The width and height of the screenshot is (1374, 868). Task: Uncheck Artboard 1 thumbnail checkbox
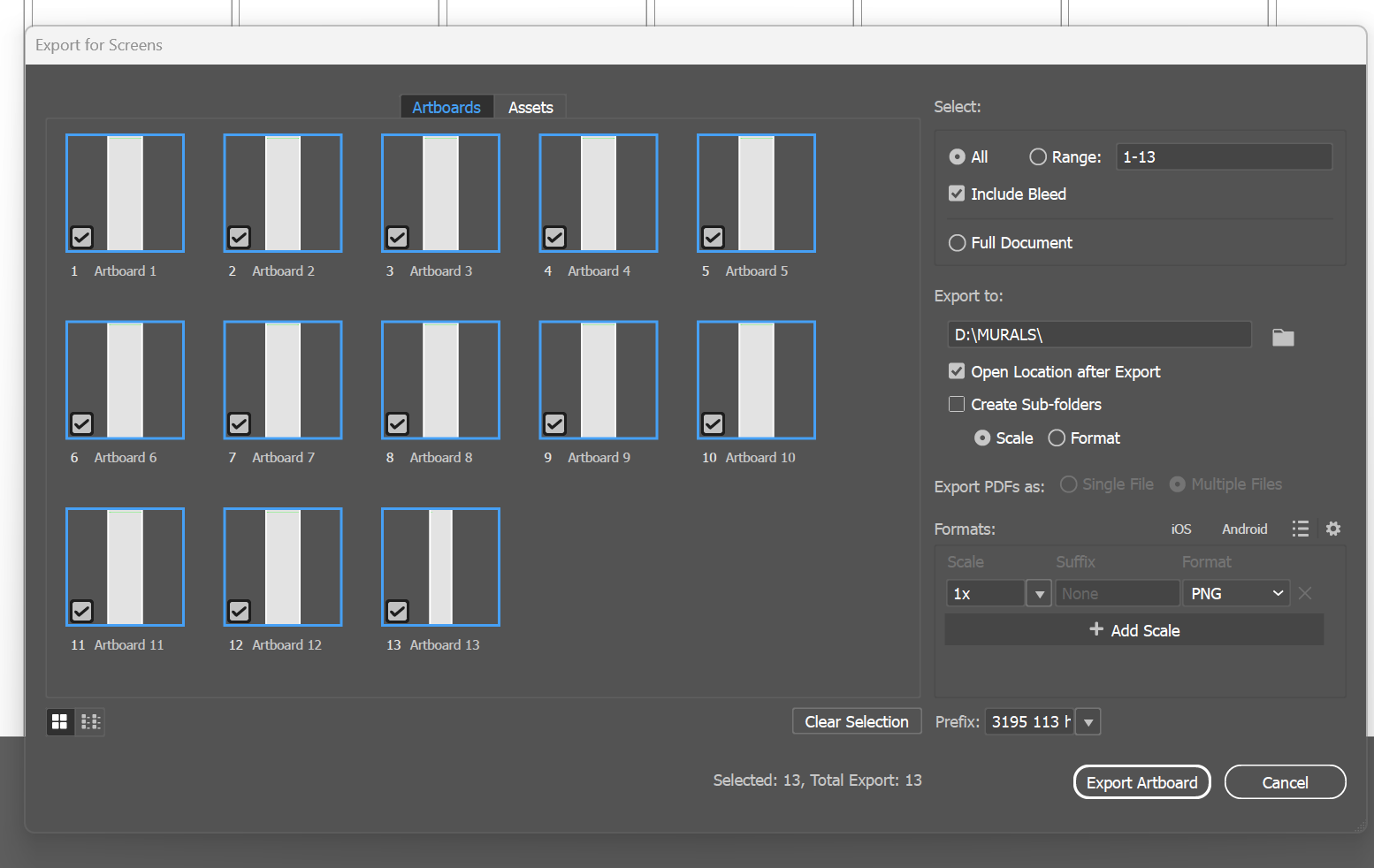82,237
